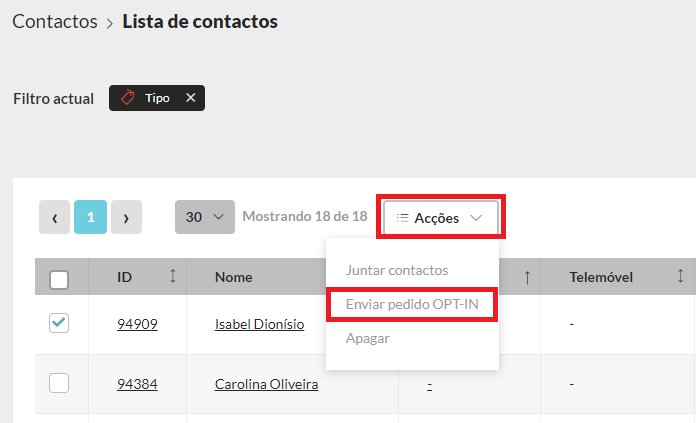Click Contactos breadcrumb link
Viewport: 696px width, 423px height.
click(55, 21)
